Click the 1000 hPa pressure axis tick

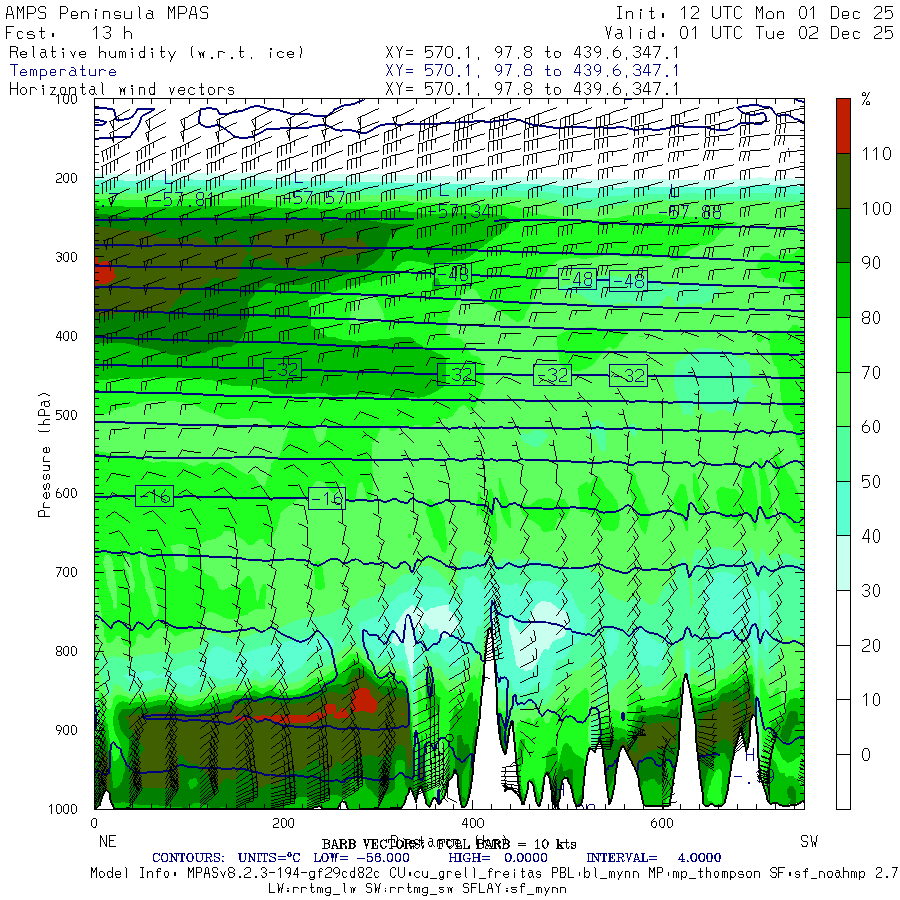63,809
